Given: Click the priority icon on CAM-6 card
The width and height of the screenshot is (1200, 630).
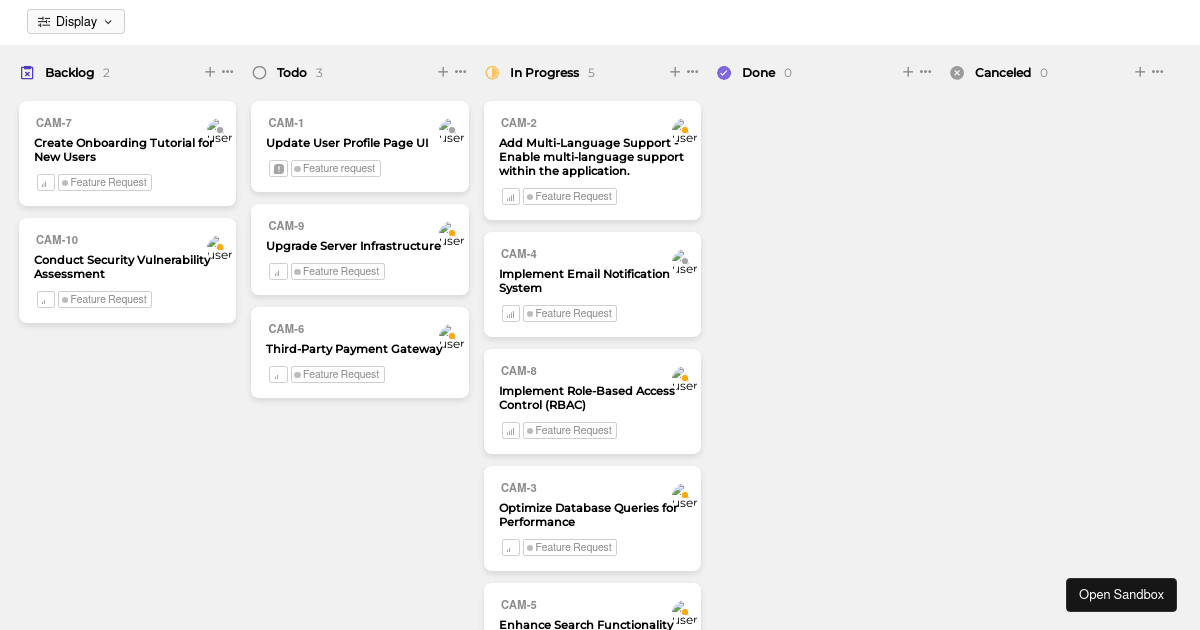Looking at the screenshot, I should (278, 374).
